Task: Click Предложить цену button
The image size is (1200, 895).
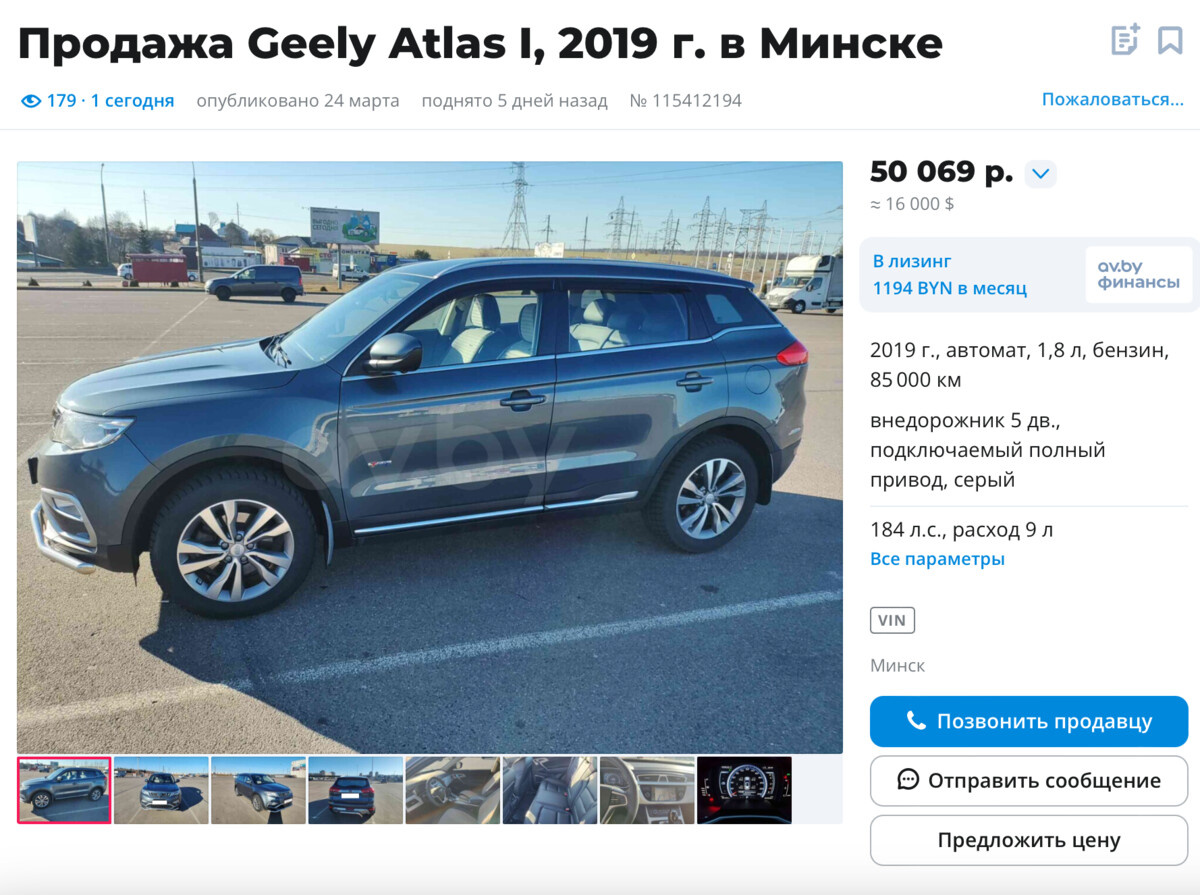Action: 1029,840
